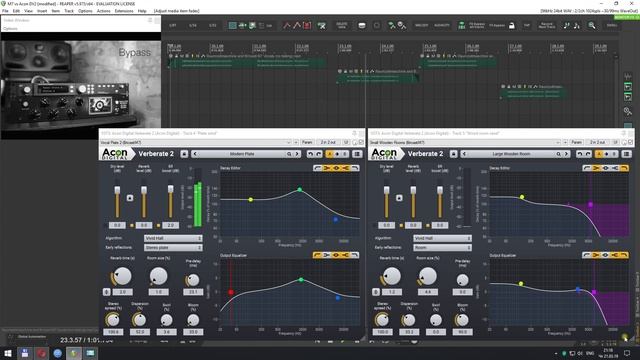
Task: Open Windows Start menu
Action: (x=8, y=353)
